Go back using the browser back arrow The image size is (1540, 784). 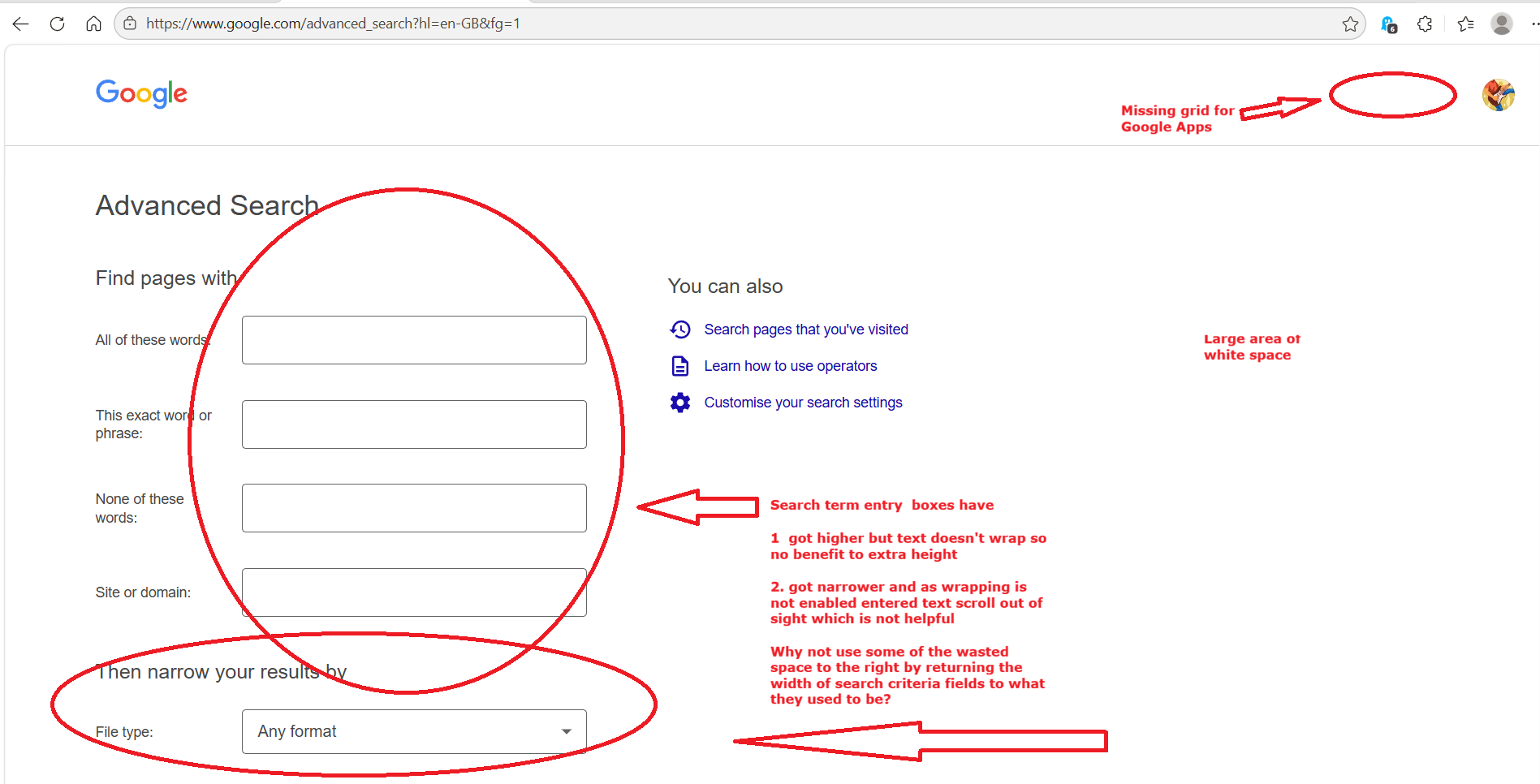click(x=21, y=24)
